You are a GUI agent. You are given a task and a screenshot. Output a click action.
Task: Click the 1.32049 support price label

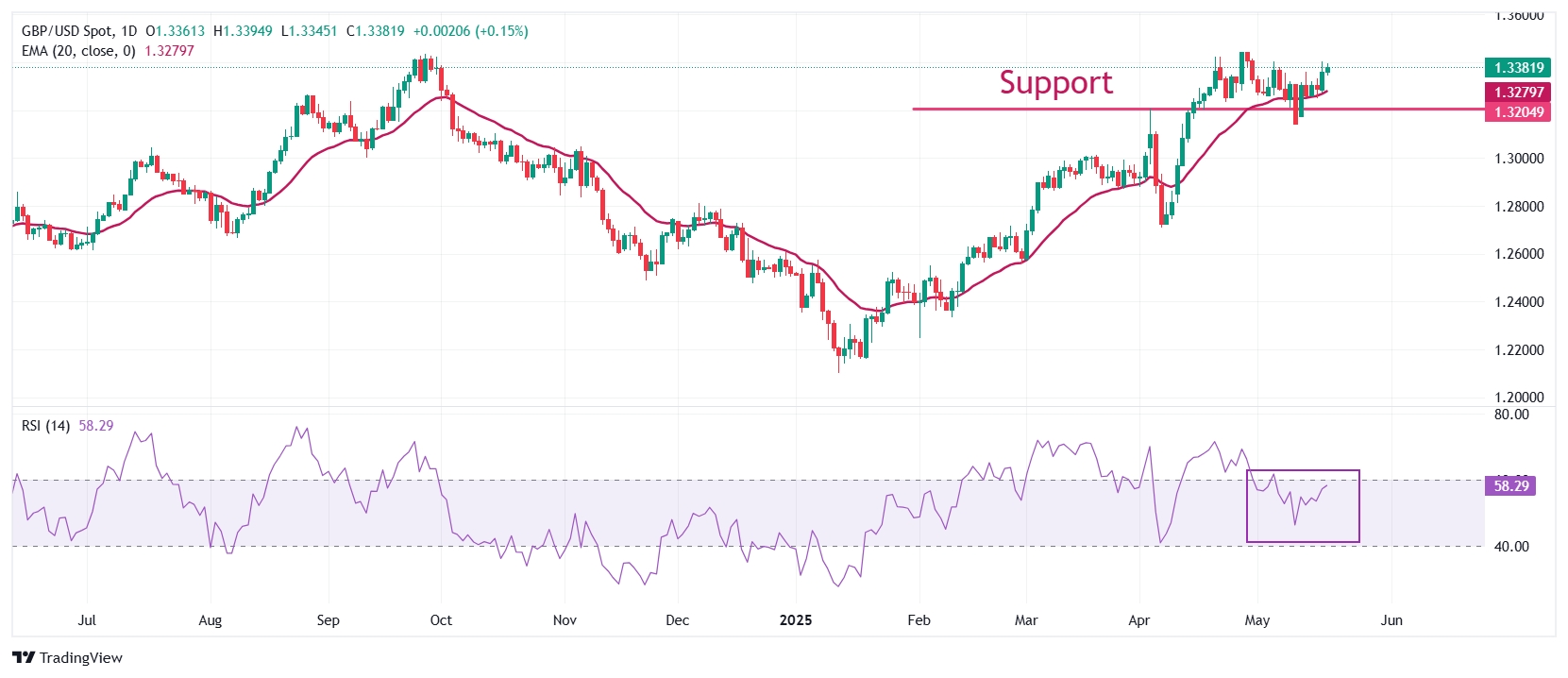pyautogui.click(x=1519, y=112)
